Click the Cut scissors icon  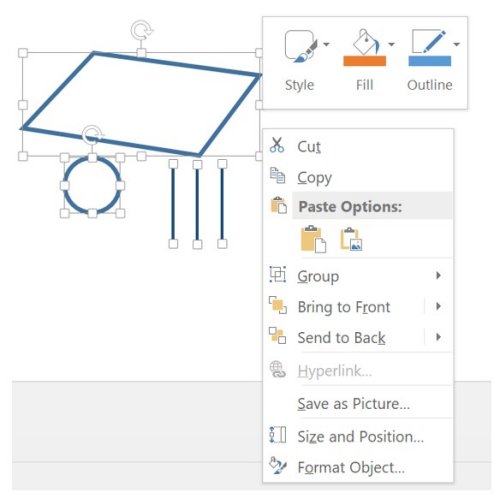pos(277,145)
